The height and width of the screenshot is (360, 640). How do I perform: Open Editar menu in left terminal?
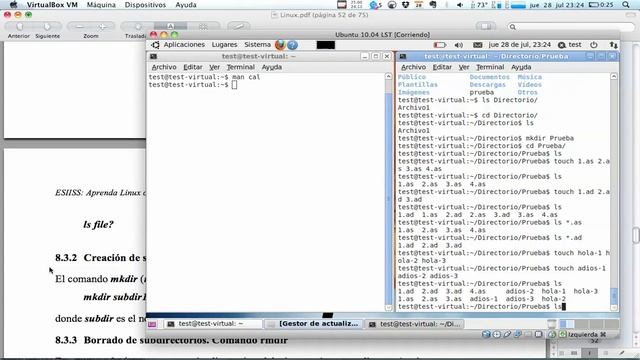[193, 67]
